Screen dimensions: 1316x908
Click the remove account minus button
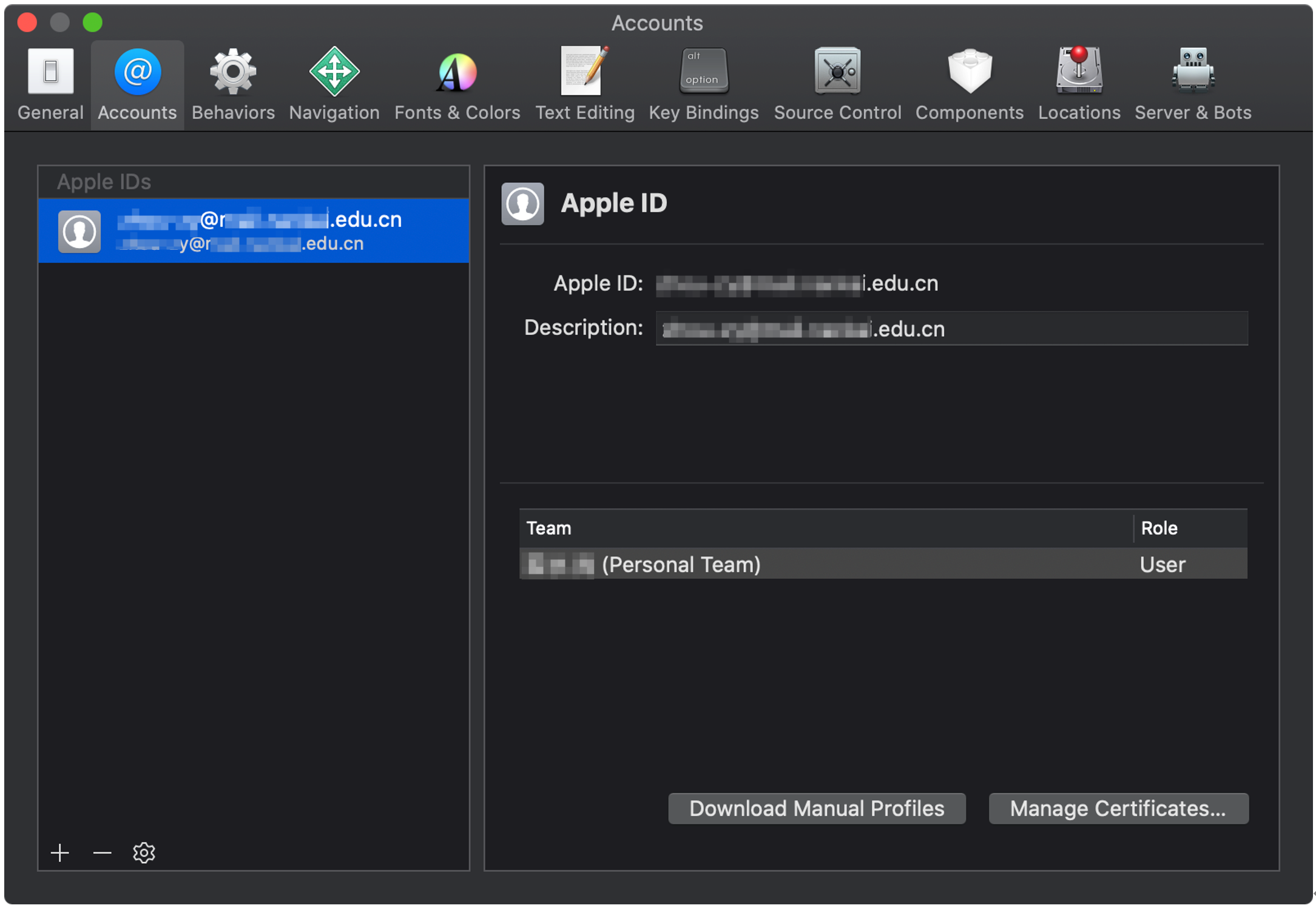click(102, 852)
